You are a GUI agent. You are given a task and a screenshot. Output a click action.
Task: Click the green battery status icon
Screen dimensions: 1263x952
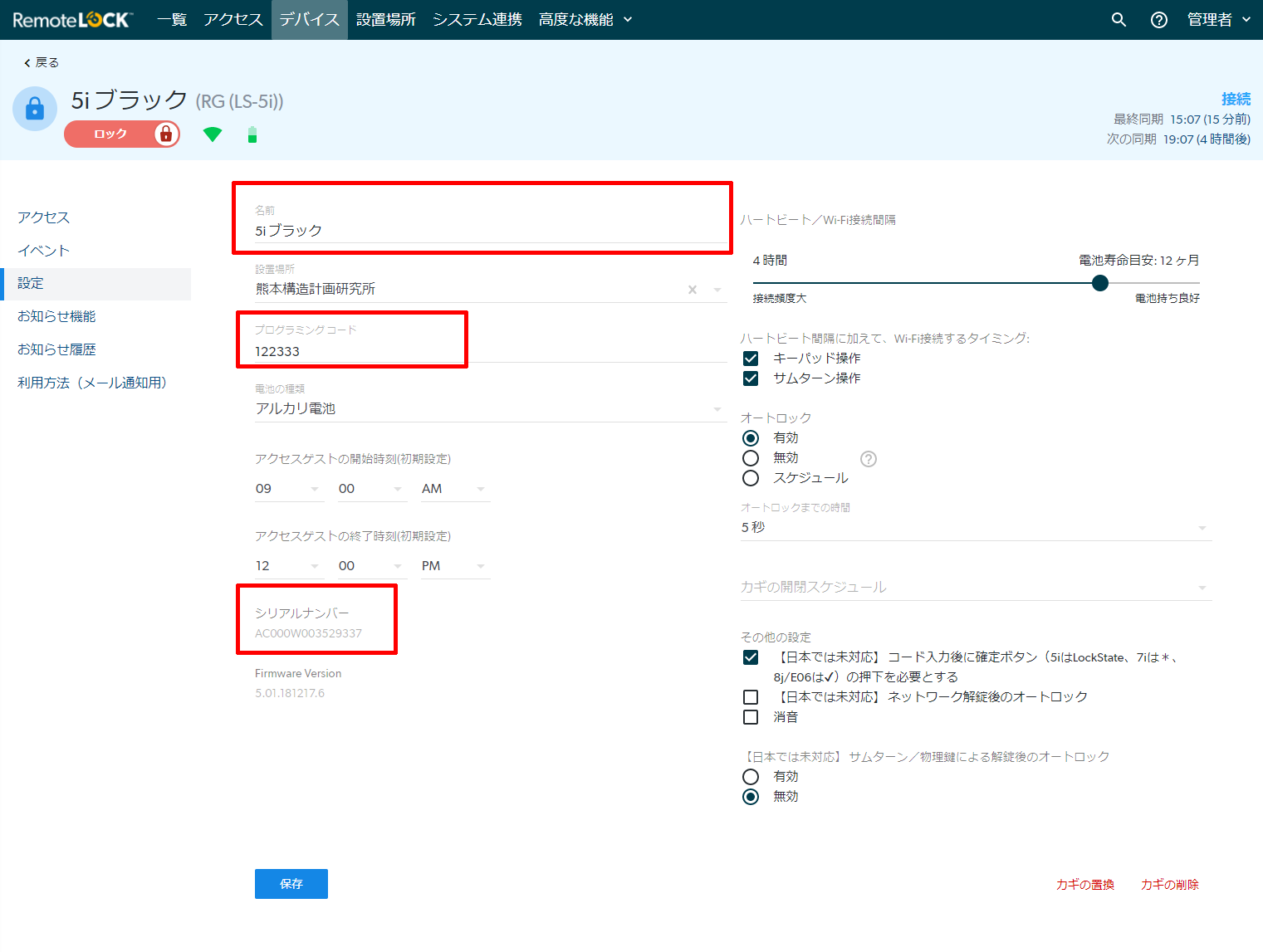(252, 134)
